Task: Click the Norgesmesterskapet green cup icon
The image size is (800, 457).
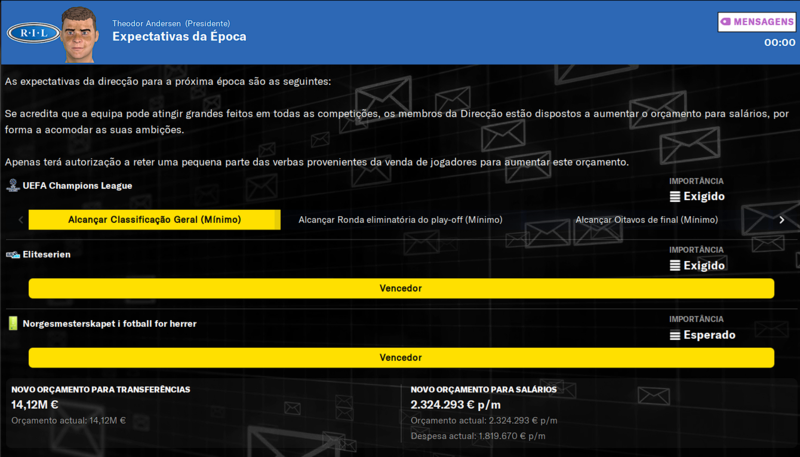Action: tap(13, 323)
